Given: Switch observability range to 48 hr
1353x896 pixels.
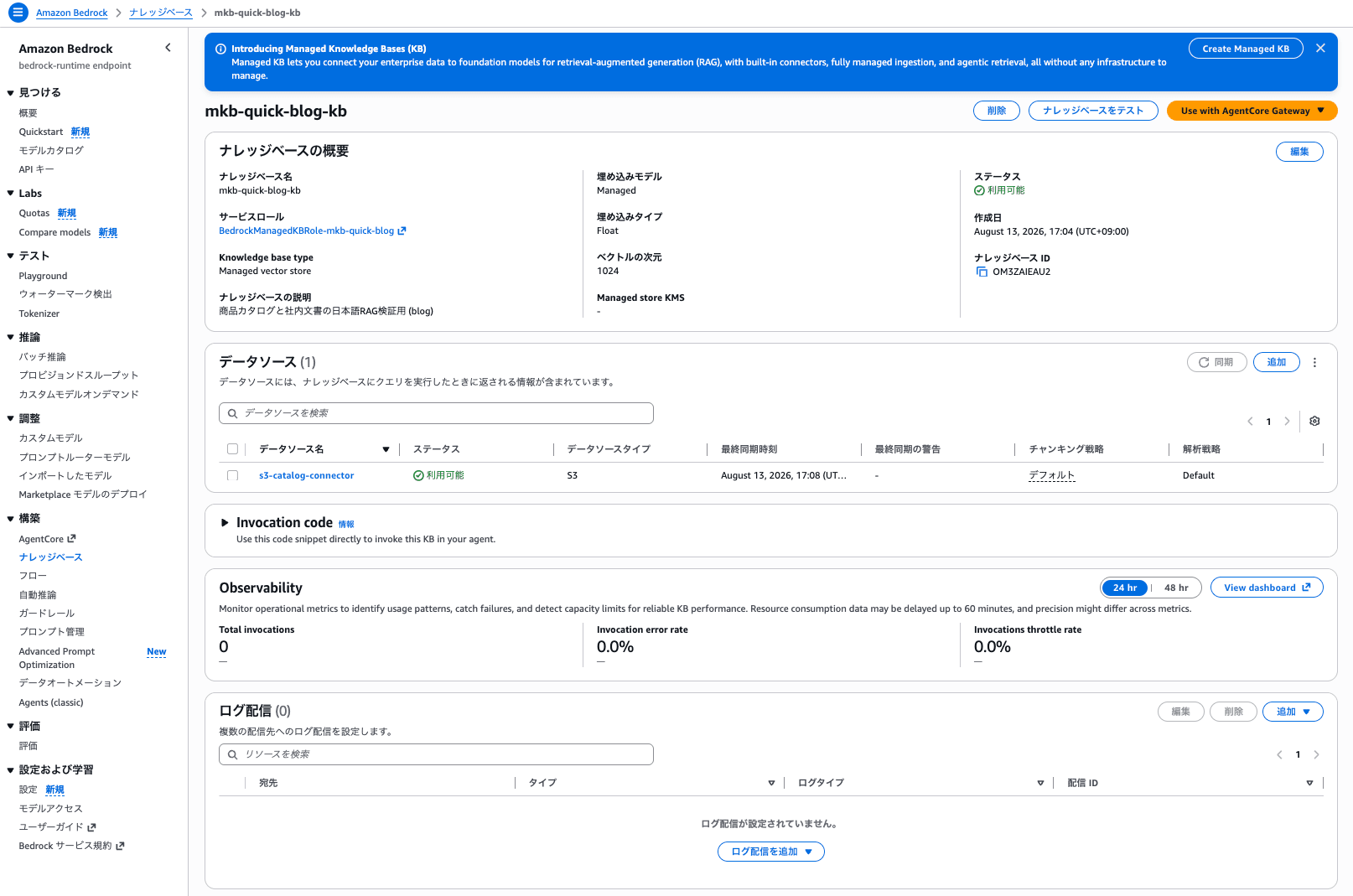Looking at the screenshot, I should pos(1176,588).
